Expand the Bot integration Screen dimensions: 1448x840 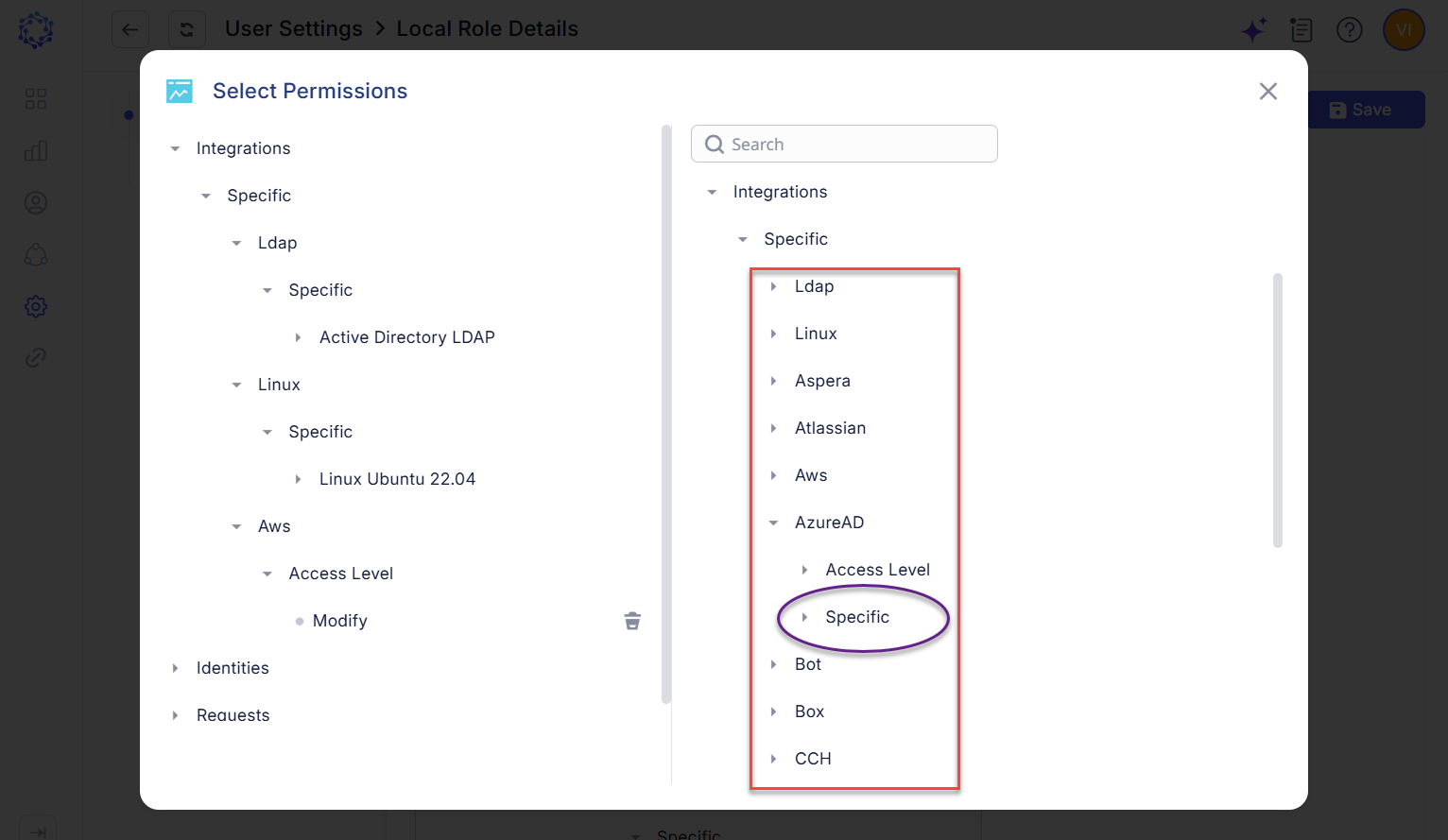click(x=773, y=664)
